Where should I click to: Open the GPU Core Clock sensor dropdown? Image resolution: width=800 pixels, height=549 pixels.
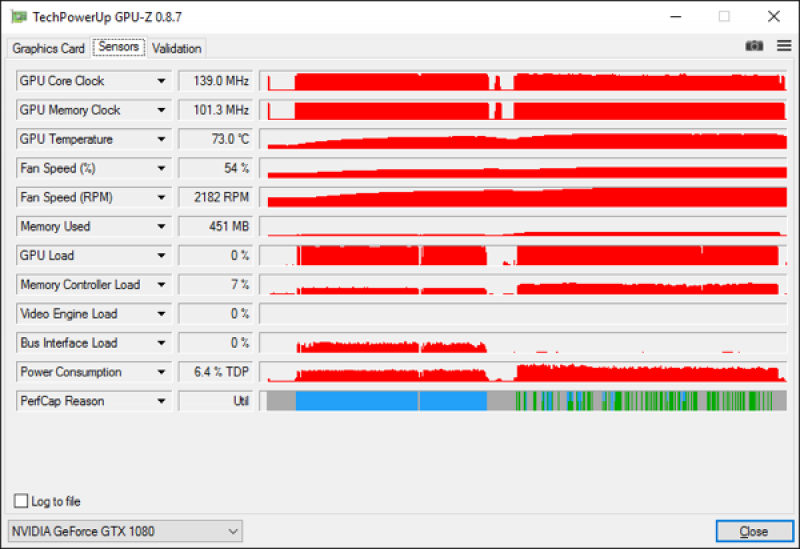(161, 81)
